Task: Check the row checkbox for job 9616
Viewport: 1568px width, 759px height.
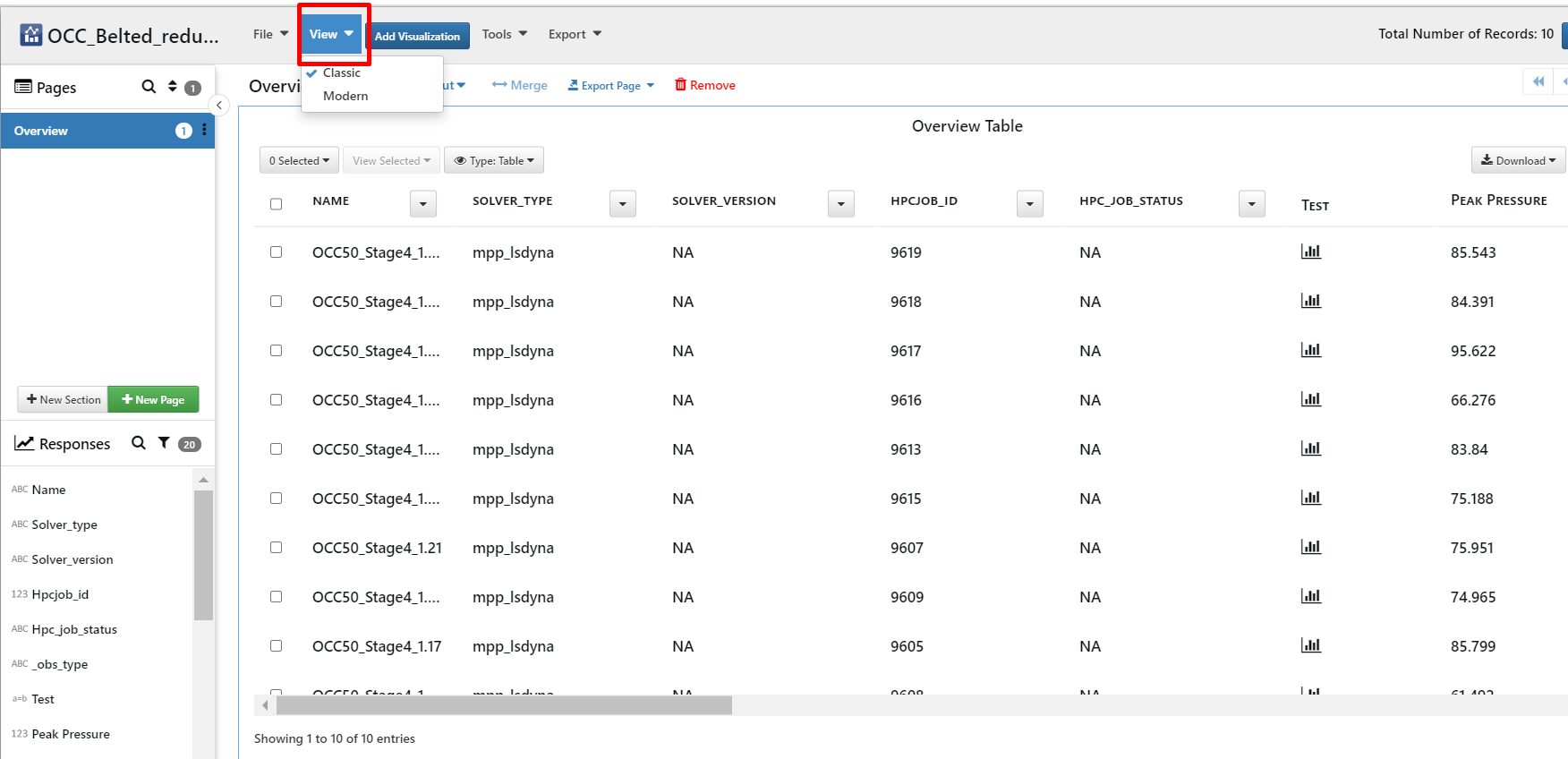Action: pyautogui.click(x=277, y=400)
